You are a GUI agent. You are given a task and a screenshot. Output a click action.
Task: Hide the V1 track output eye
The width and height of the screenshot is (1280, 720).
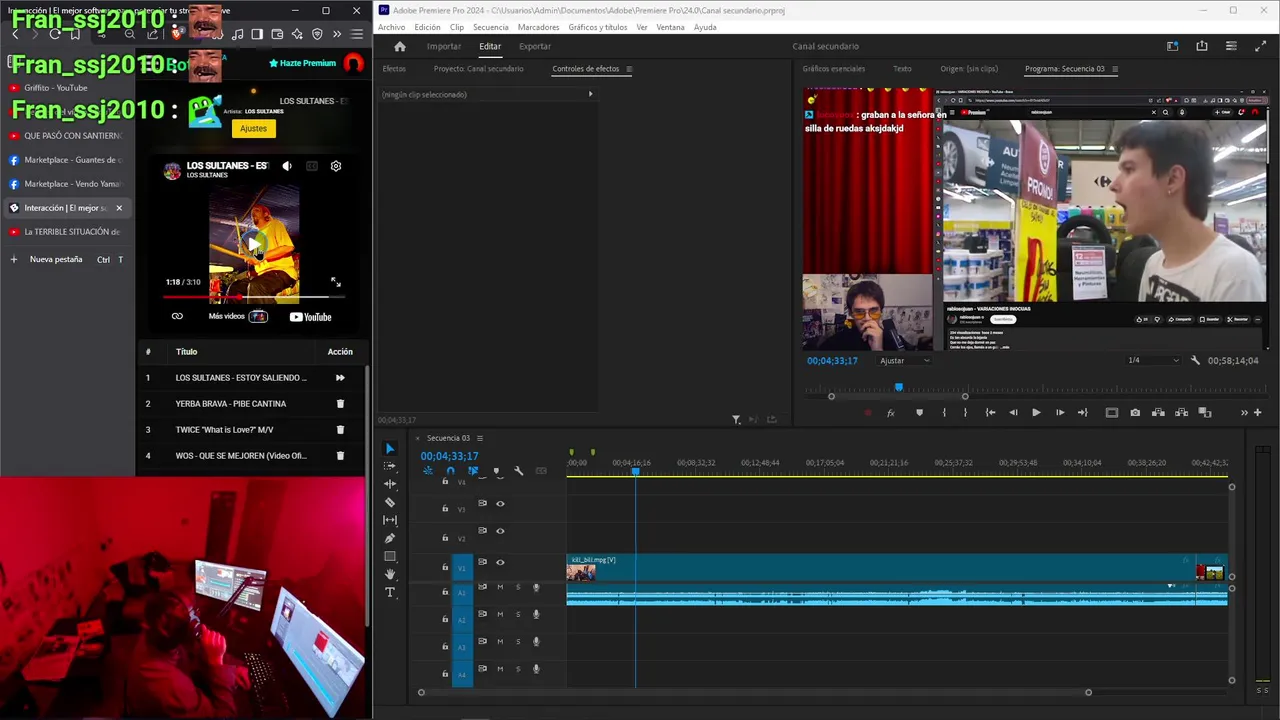(500, 562)
